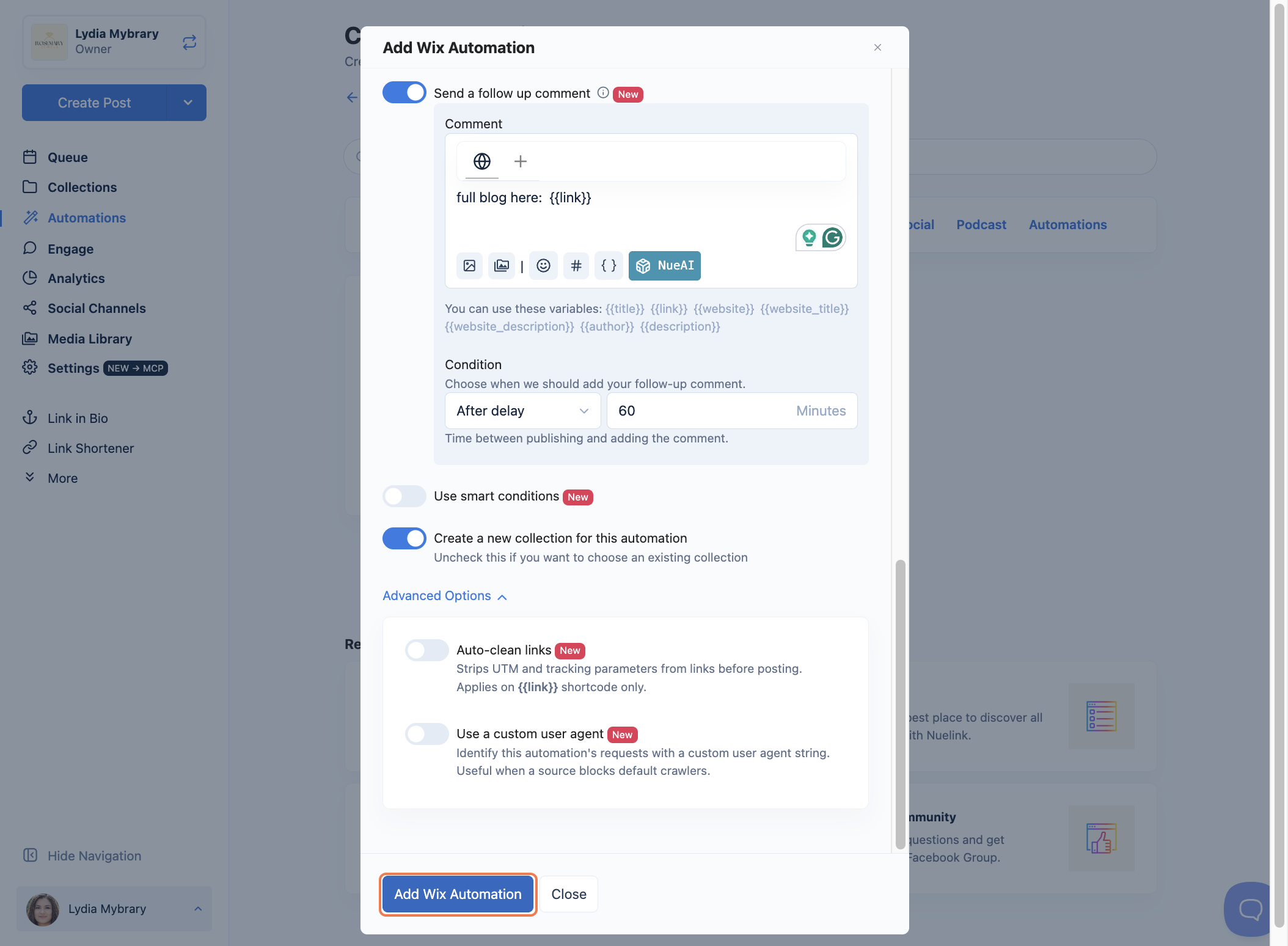Click the info icon next to follow up comment
1288x946 pixels.
[x=603, y=93]
